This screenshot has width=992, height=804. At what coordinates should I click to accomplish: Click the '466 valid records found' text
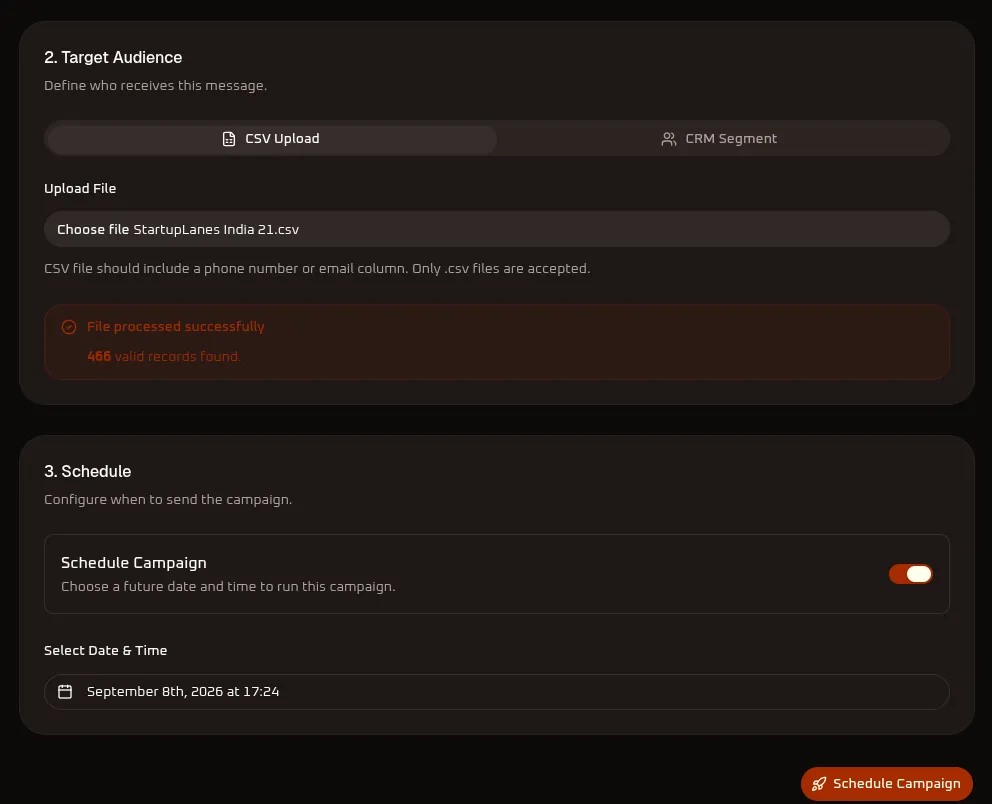pyautogui.click(x=164, y=356)
